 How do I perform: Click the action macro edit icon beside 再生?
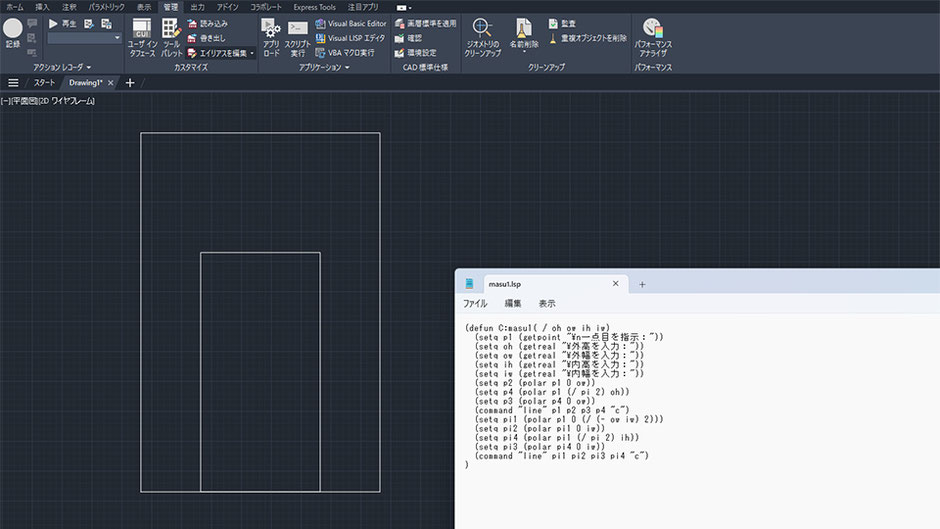coord(89,23)
